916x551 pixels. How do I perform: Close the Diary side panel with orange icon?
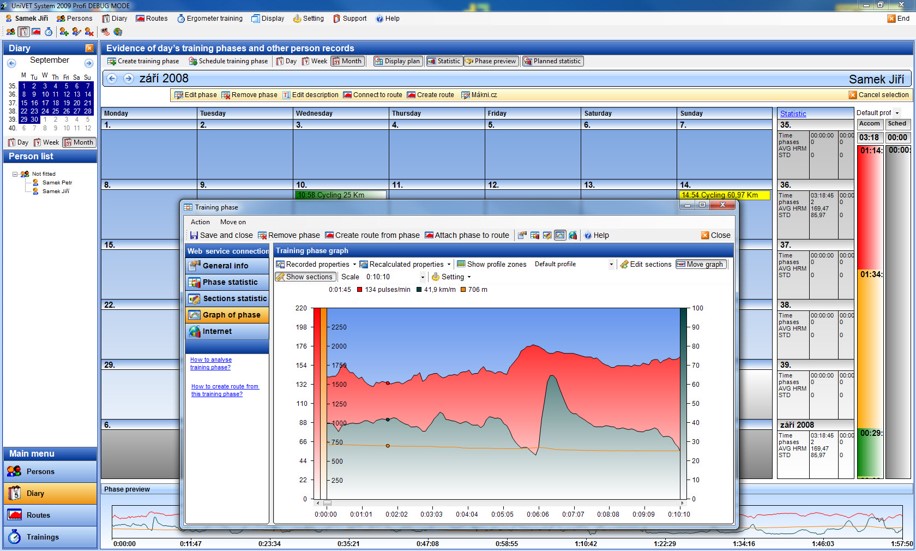[x=89, y=48]
